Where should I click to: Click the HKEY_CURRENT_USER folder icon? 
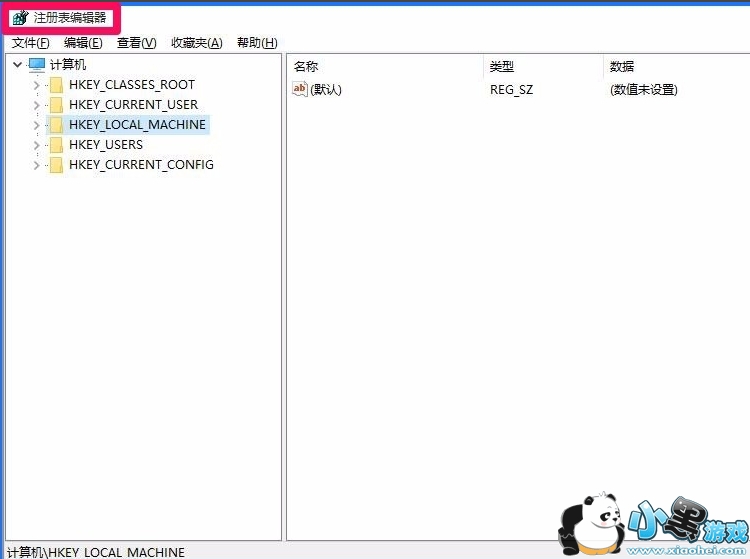click(x=56, y=105)
